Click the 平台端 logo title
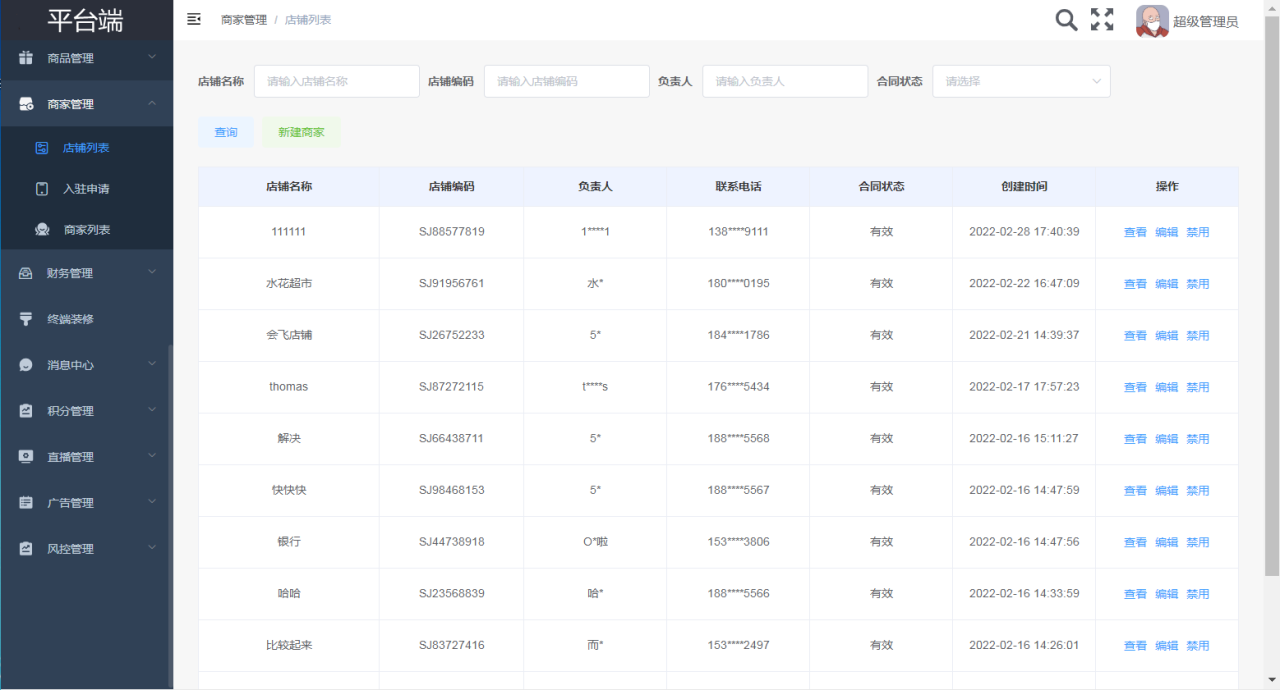The height and width of the screenshot is (690, 1280). 86,19
